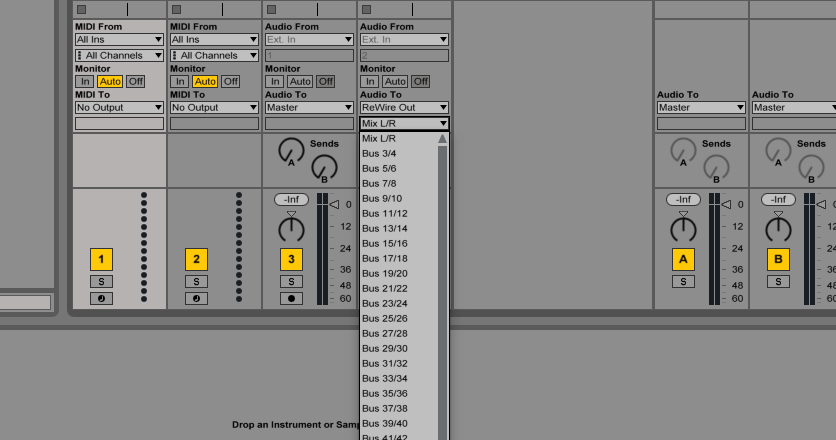Open track 4 Audio From Ext. In dropdown
This screenshot has width=836, height=440.
click(x=404, y=39)
